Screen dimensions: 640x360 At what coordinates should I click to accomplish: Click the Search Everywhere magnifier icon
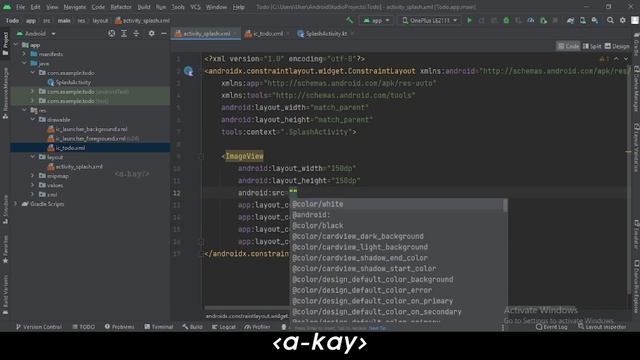(x=610, y=20)
